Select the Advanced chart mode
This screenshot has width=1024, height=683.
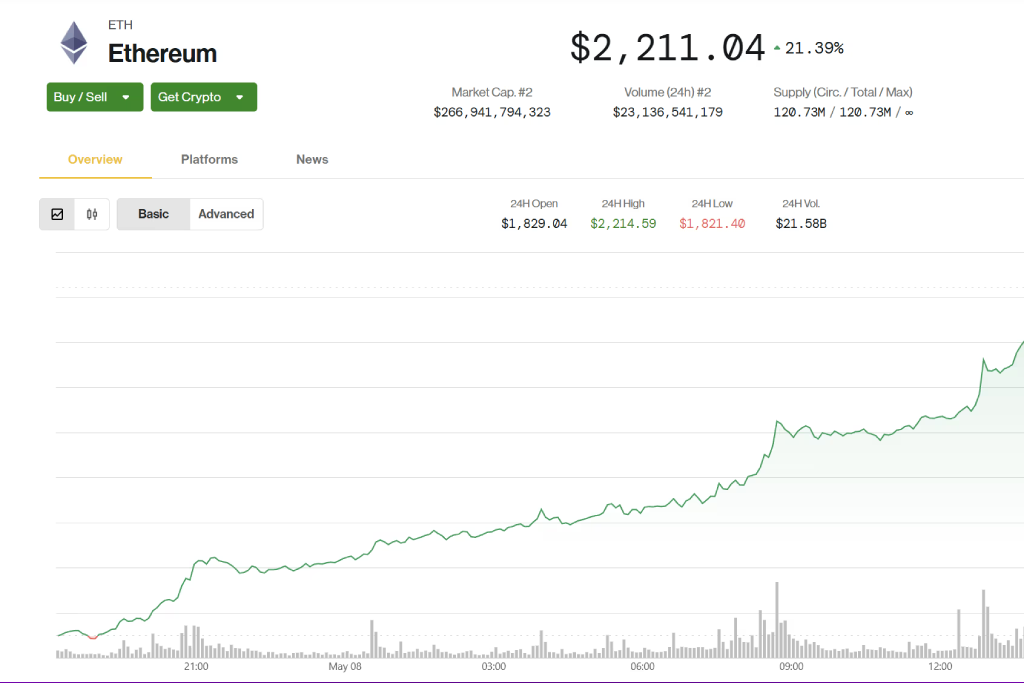pyautogui.click(x=227, y=214)
